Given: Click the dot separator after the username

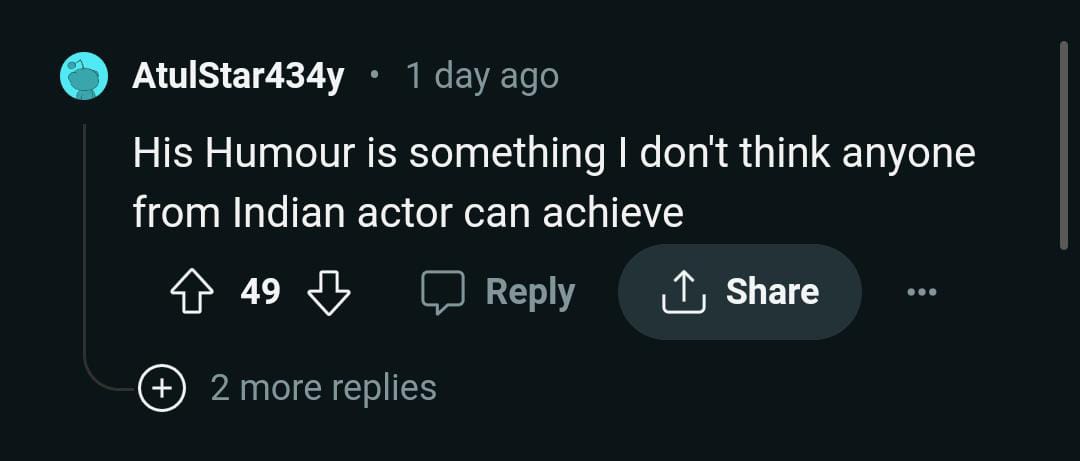Looking at the screenshot, I should click(375, 76).
